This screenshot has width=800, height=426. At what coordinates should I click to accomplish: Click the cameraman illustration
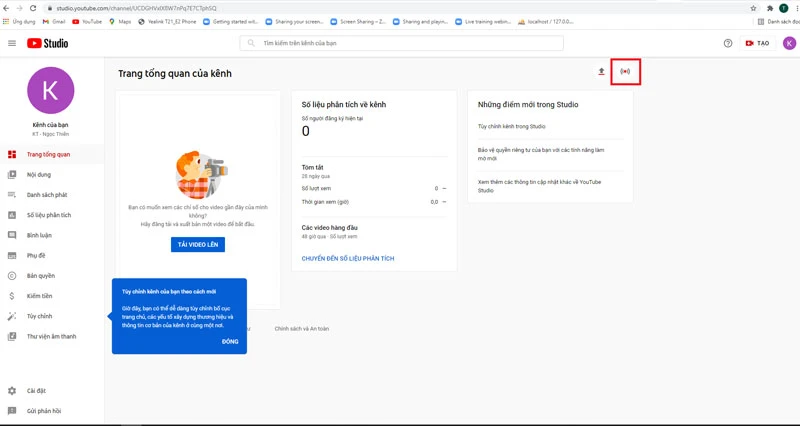point(201,174)
